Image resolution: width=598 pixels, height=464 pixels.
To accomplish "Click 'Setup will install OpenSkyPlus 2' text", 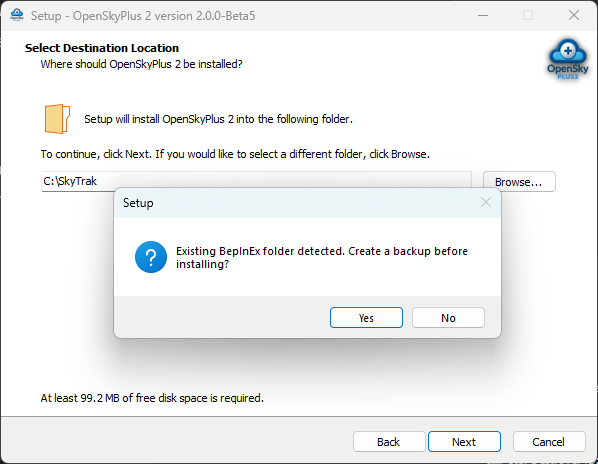I will 219,119.
